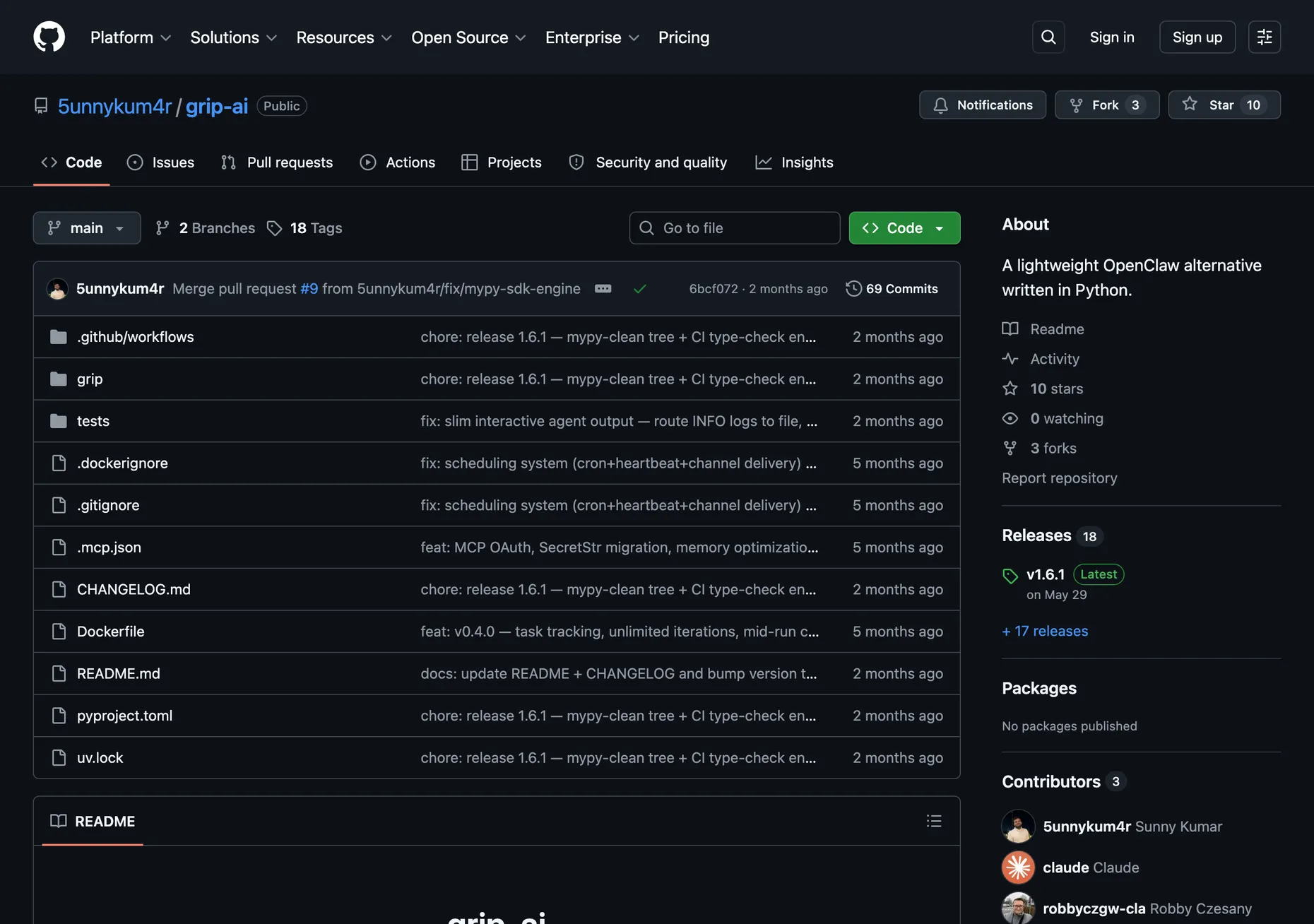Expand the Enterprise menu

pos(592,37)
